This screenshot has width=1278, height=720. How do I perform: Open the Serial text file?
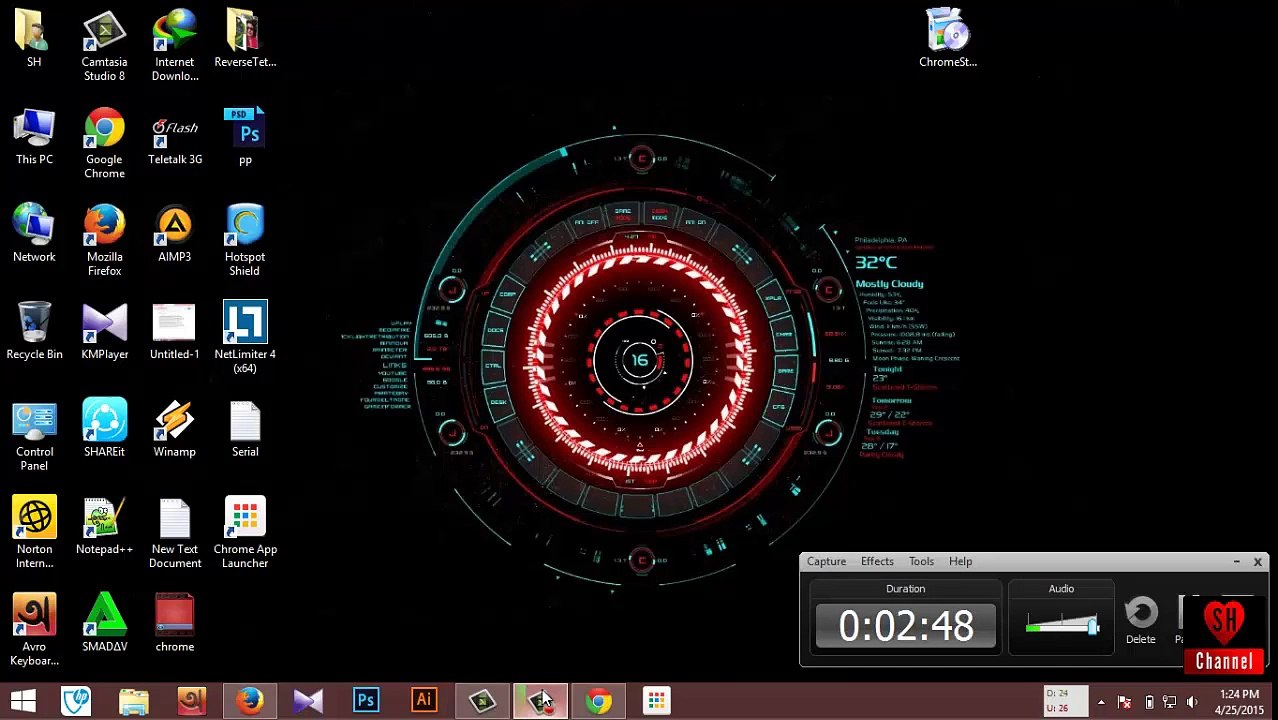pos(245,429)
